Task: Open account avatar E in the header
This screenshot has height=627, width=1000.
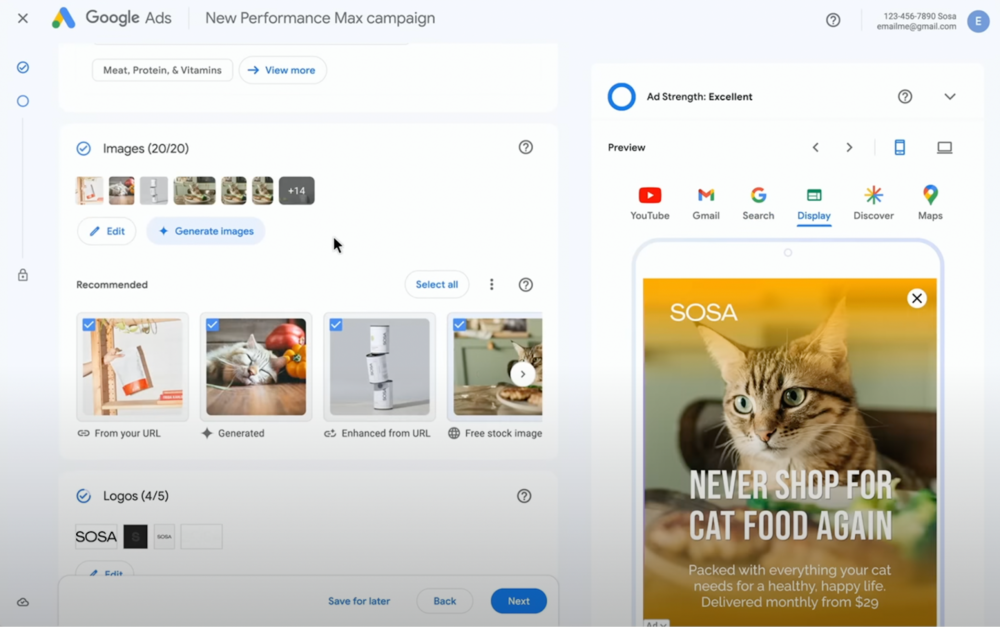Action: pyautogui.click(x=978, y=20)
